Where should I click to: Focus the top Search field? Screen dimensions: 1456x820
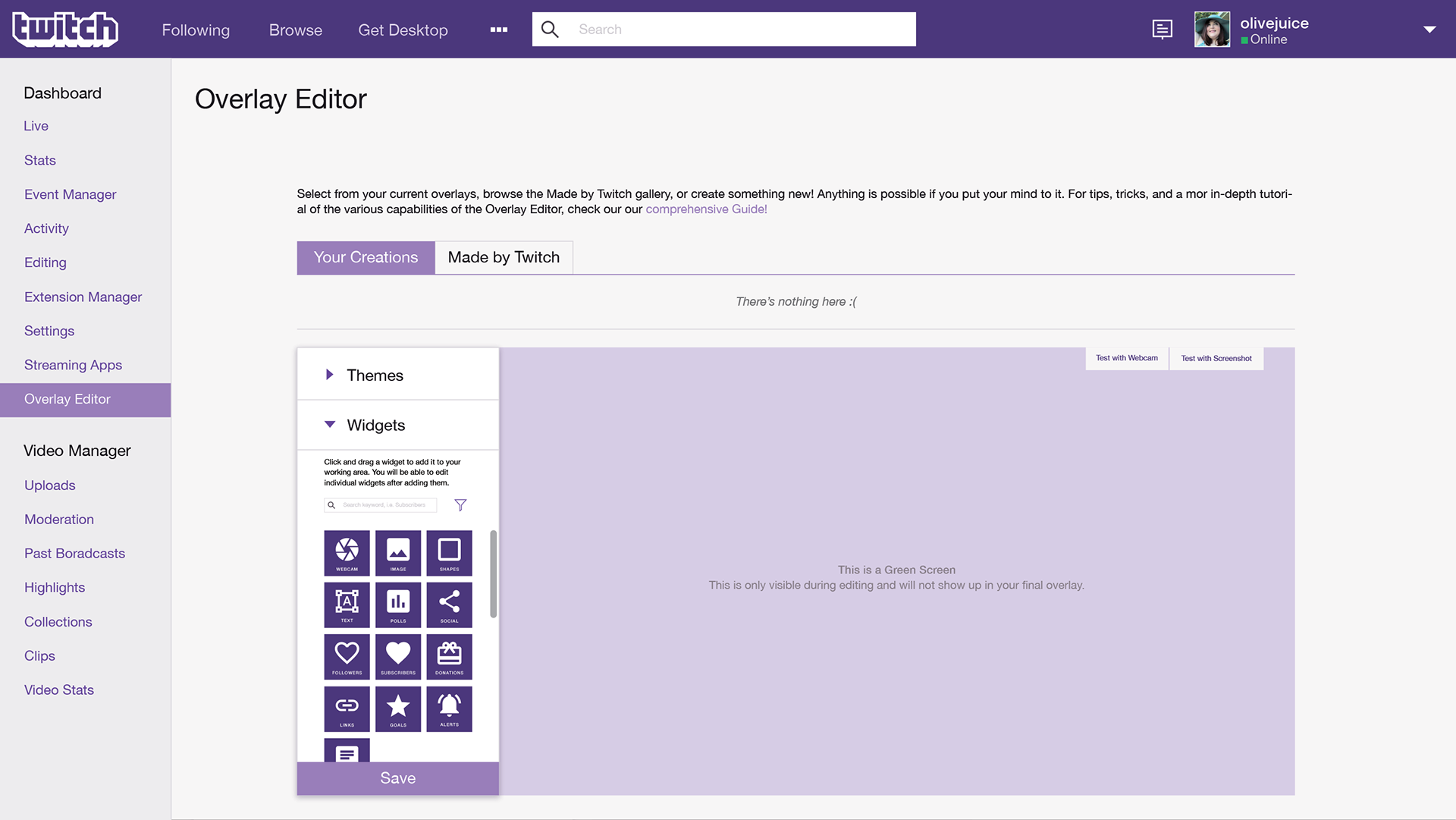pyautogui.click(x=723, y=29)
